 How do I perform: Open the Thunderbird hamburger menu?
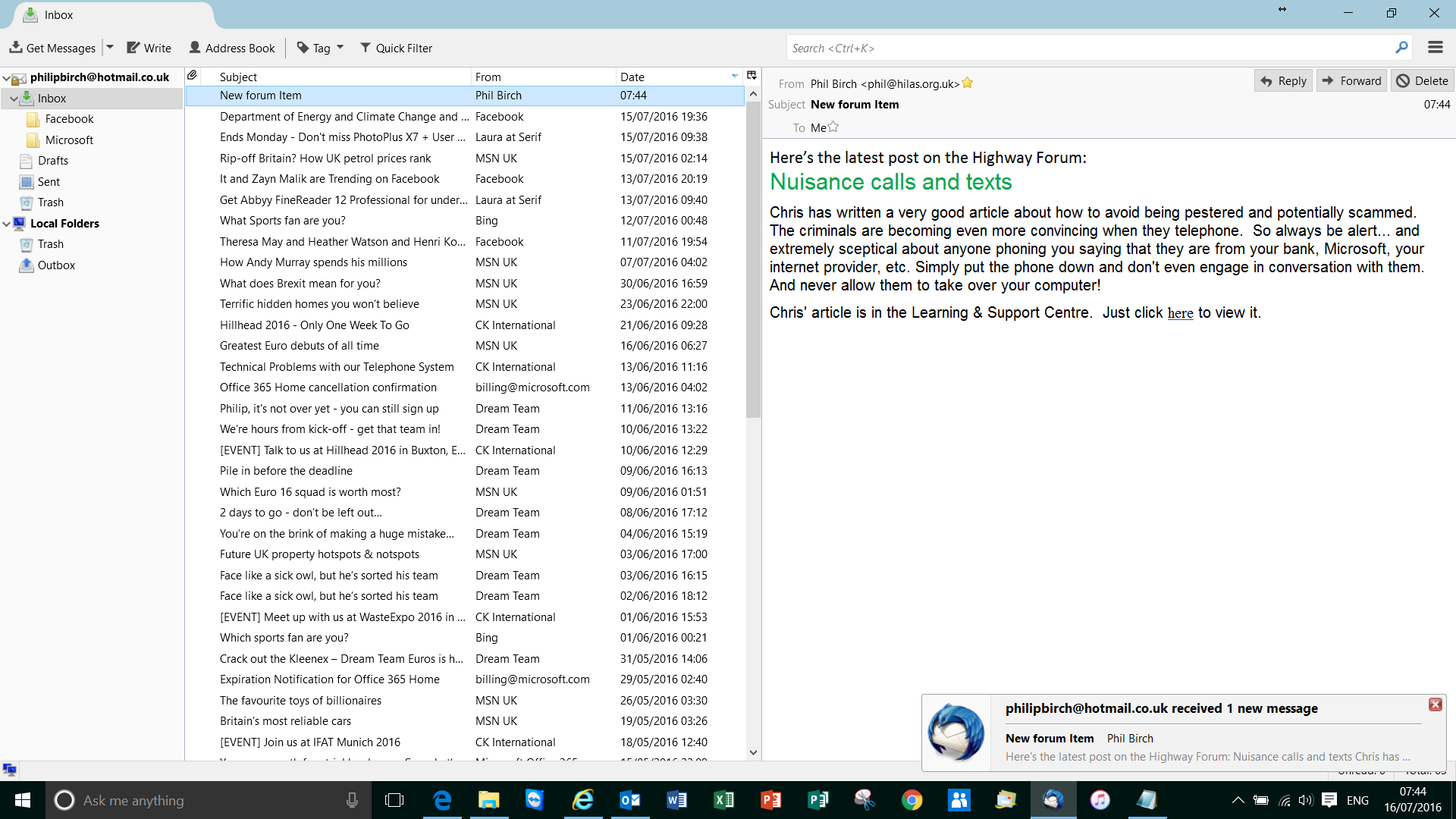tap(1435, 48)
